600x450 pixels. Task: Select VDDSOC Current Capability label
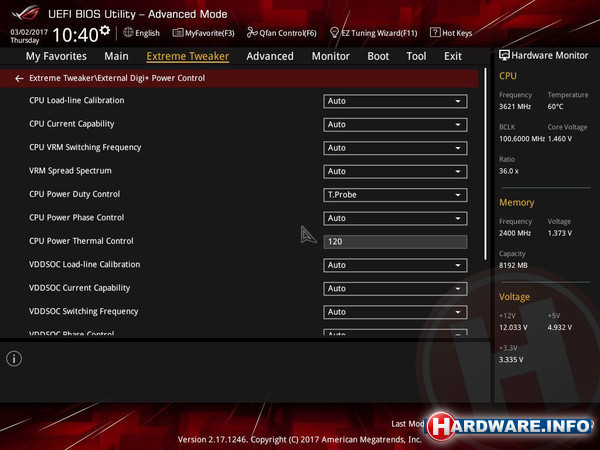(80, 288)
